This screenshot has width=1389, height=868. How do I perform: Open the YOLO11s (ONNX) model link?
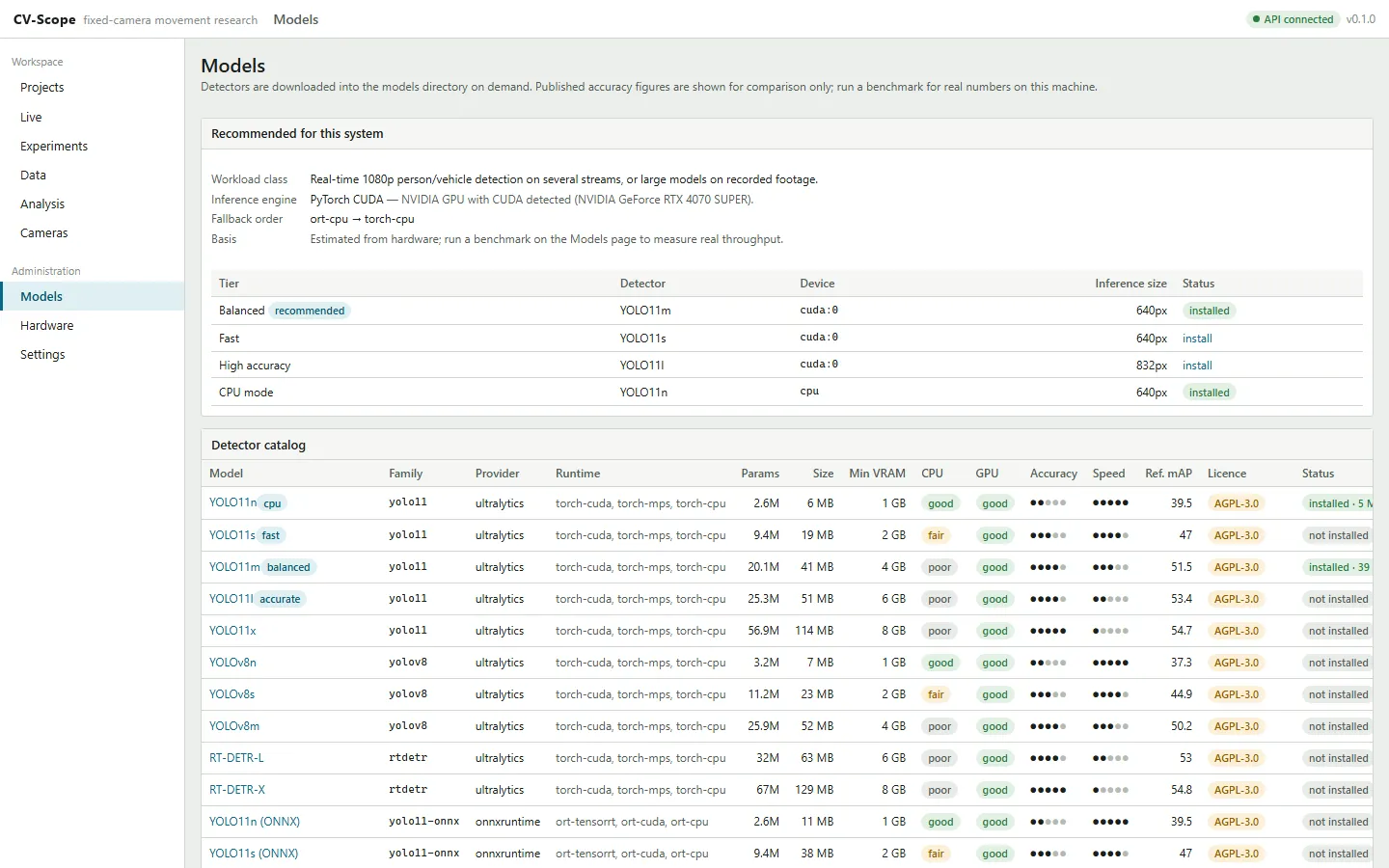tap(254, 854)
